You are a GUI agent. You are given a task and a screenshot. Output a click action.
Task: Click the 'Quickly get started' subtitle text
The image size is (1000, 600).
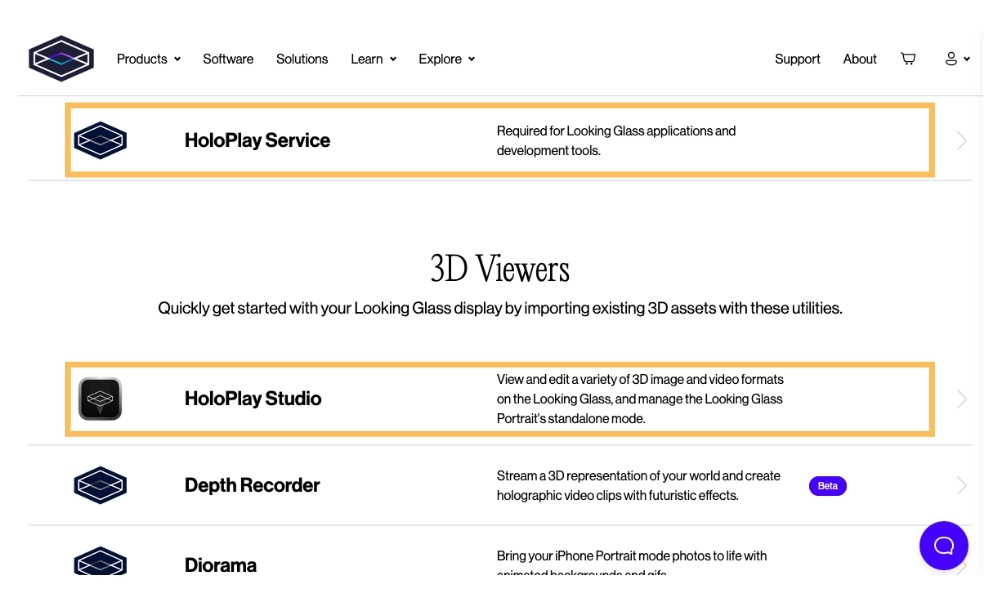pos(500,308)
